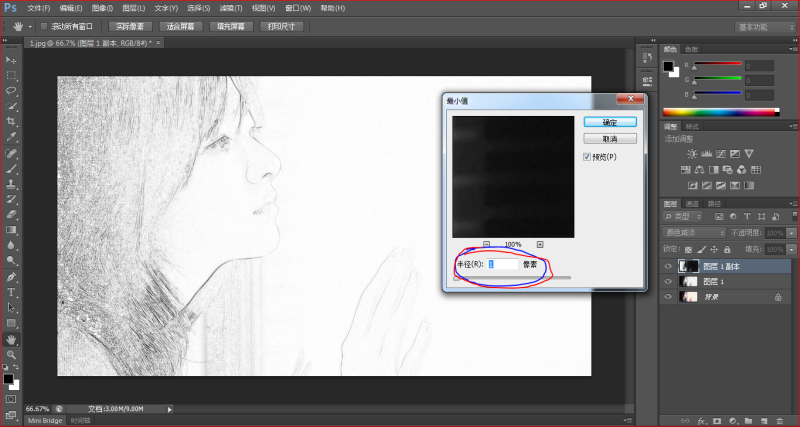
Task: Select the Move tool
Action: 12,60
